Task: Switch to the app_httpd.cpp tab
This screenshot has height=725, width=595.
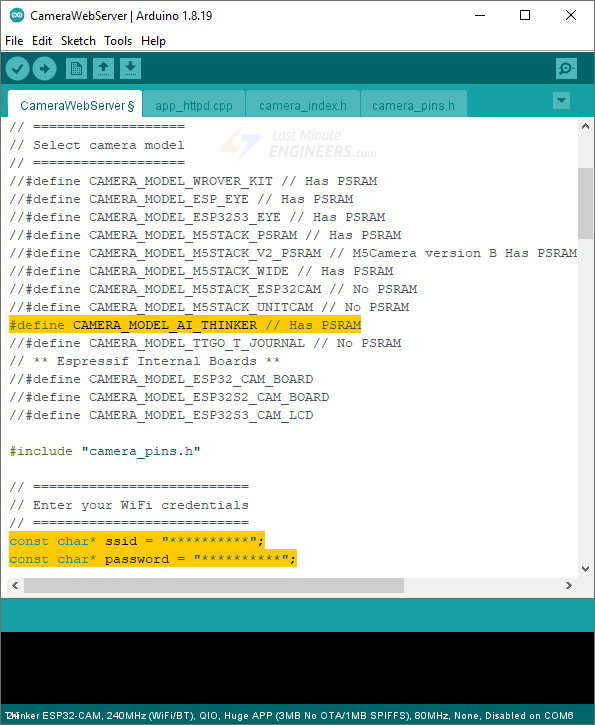Action: [x=194, y=106]
